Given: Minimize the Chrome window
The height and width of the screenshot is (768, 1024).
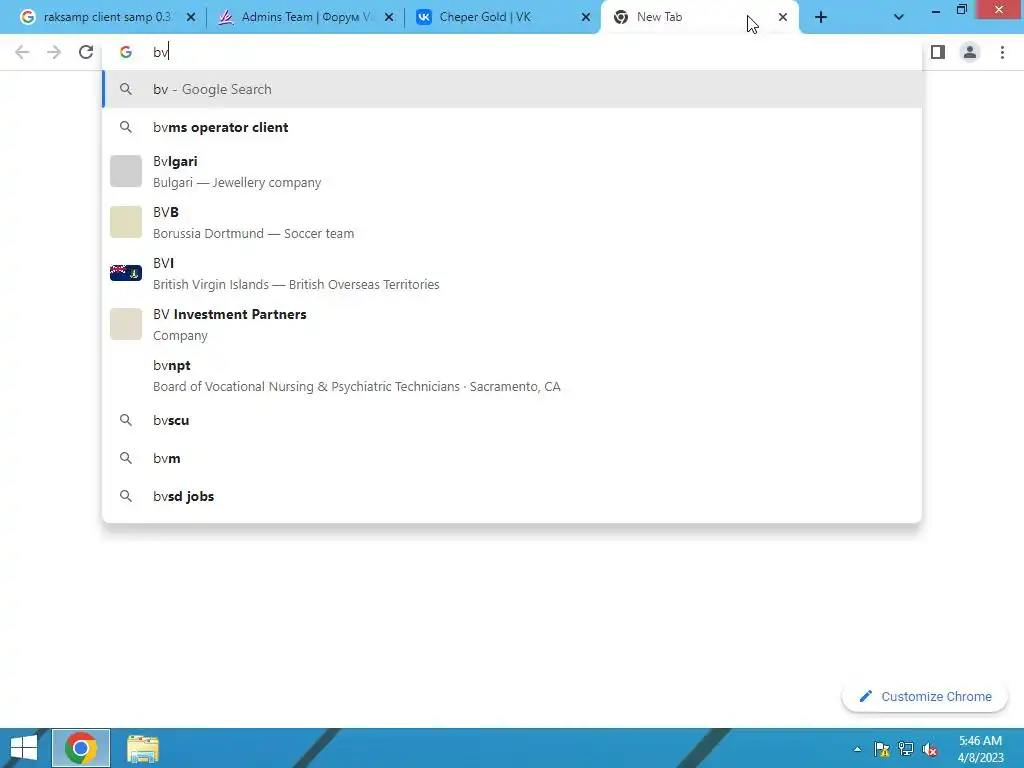Looking at the screenshot, I should [936, 10].
